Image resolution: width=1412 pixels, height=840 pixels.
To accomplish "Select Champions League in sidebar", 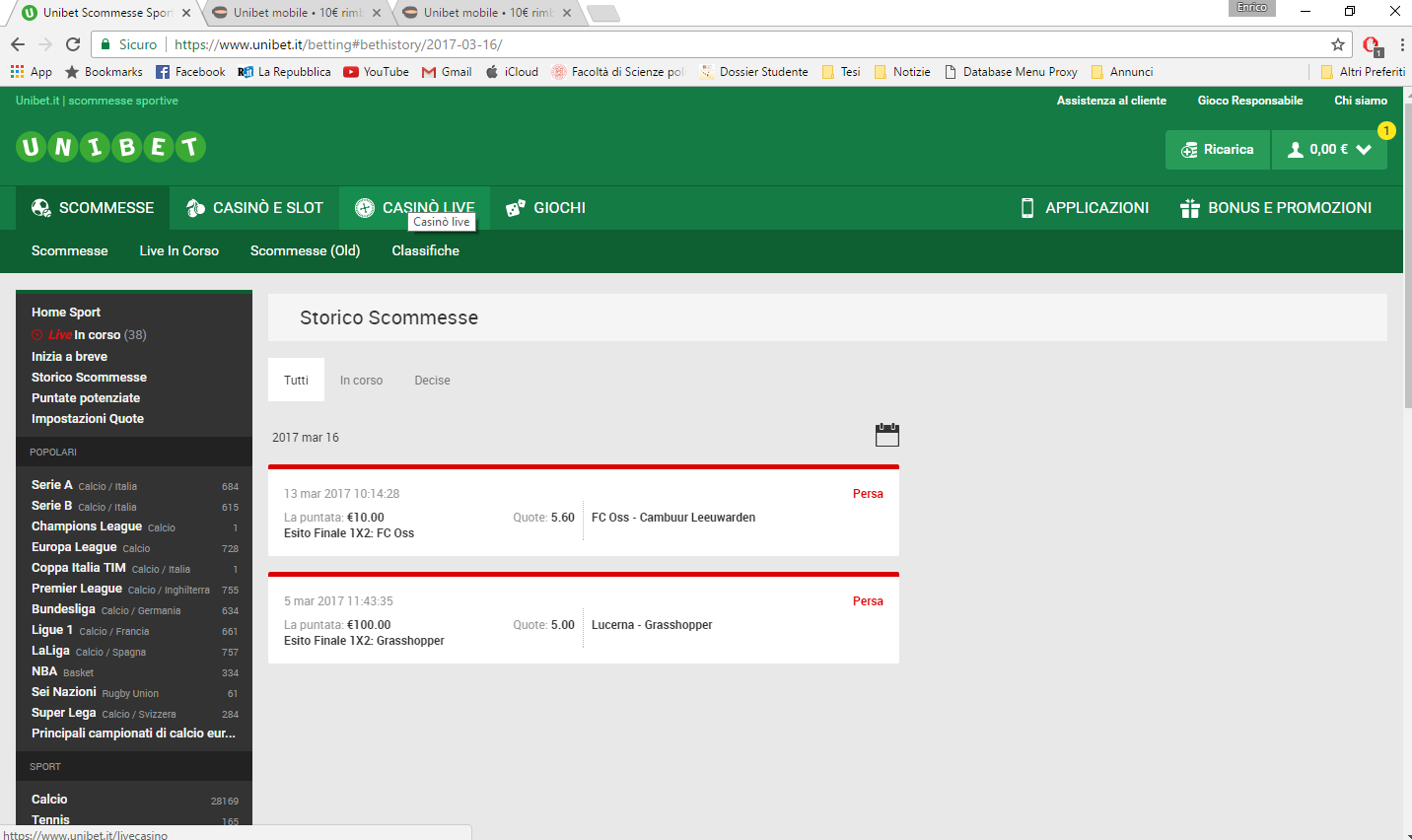I will pos(134,526).
